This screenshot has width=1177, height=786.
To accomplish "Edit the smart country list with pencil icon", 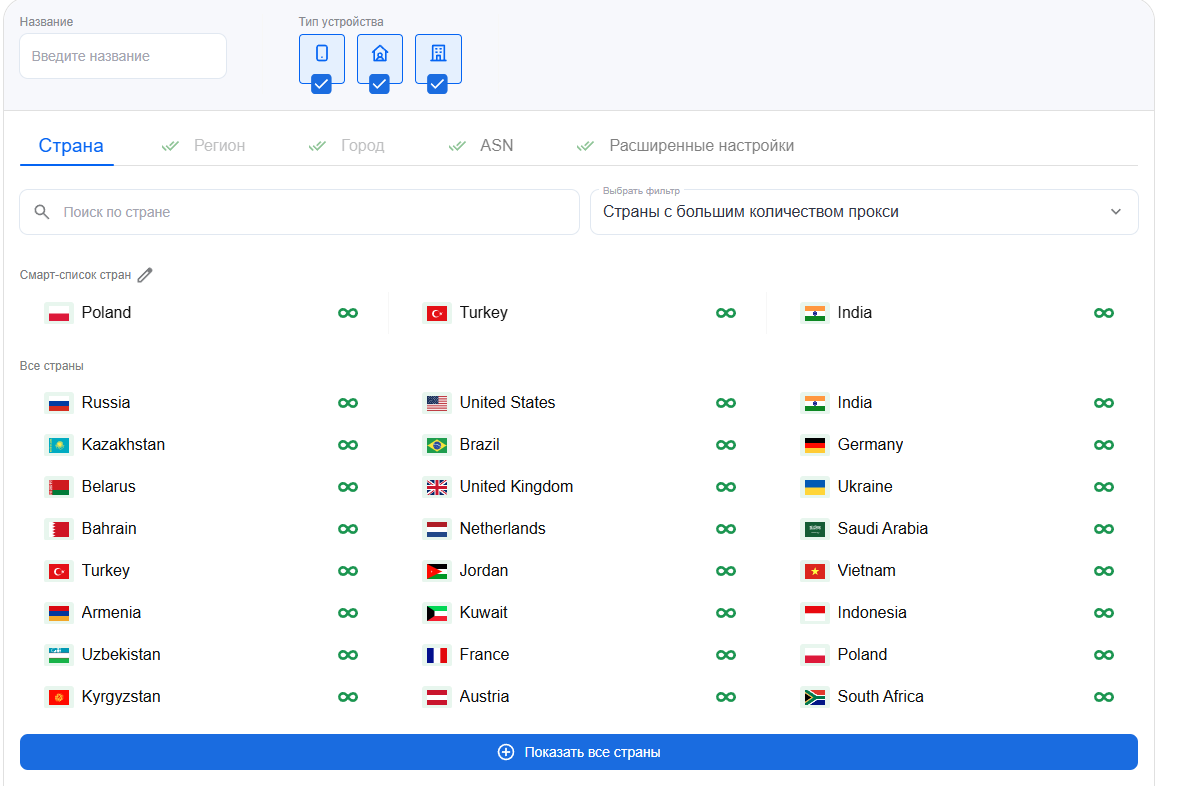I will pyautogui.click(x=145, y=275).
